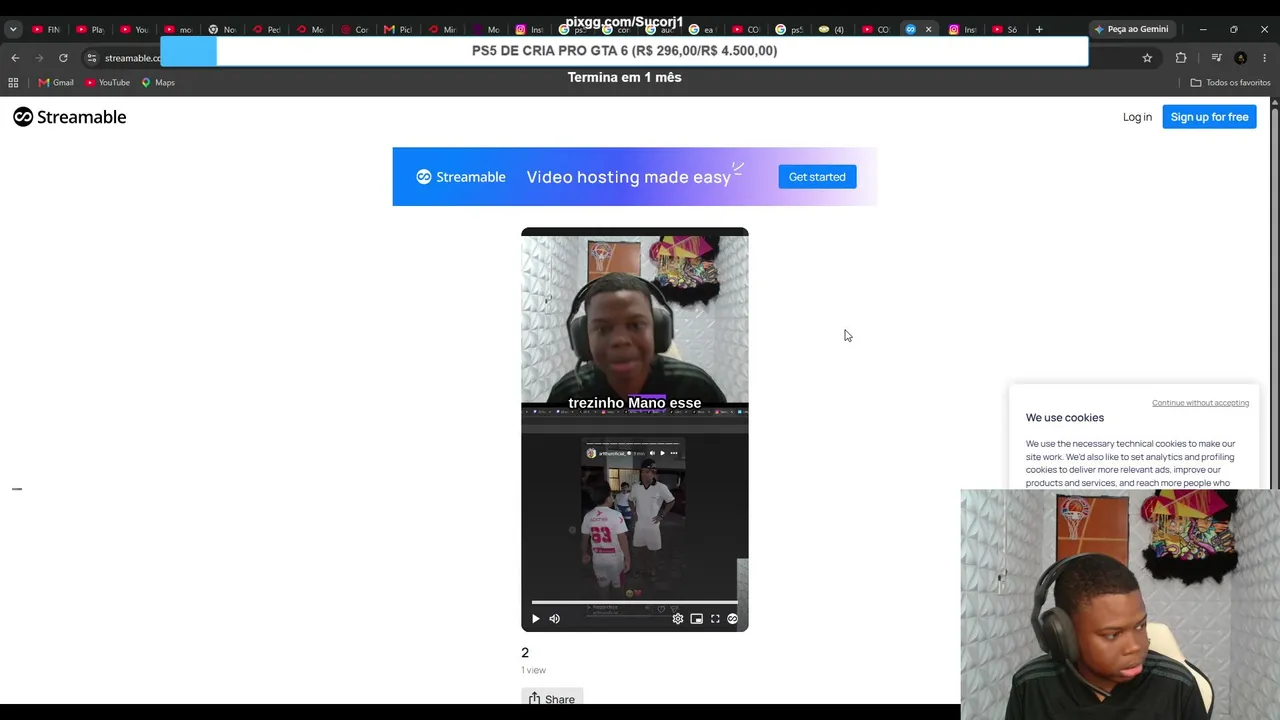Screen dimensions: 1280x720
Task: Enter fullscreen in the video player
Action: (715, 619)
